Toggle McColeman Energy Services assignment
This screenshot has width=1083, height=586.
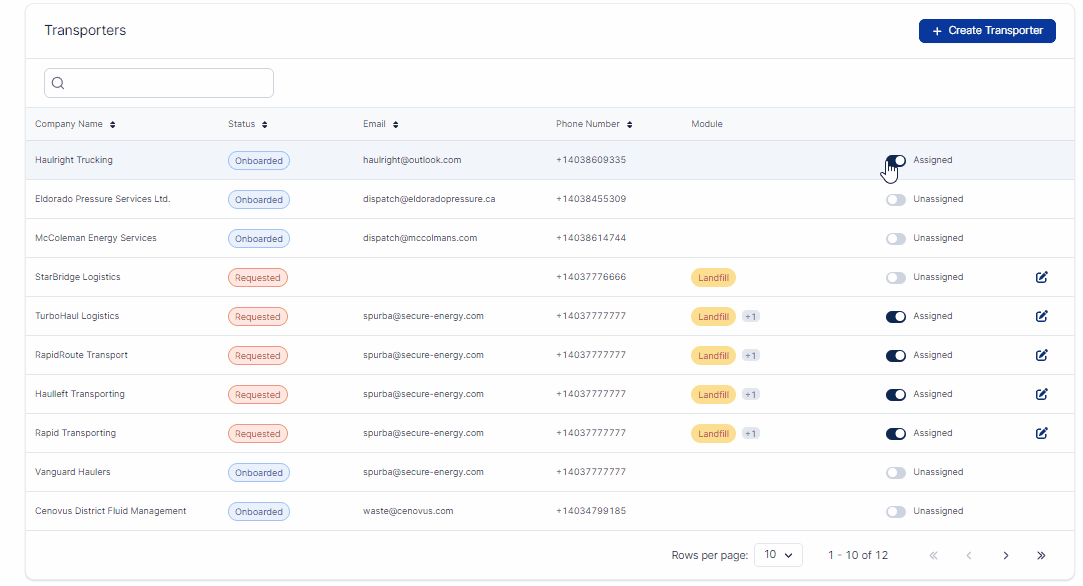[x=896, y=238]
